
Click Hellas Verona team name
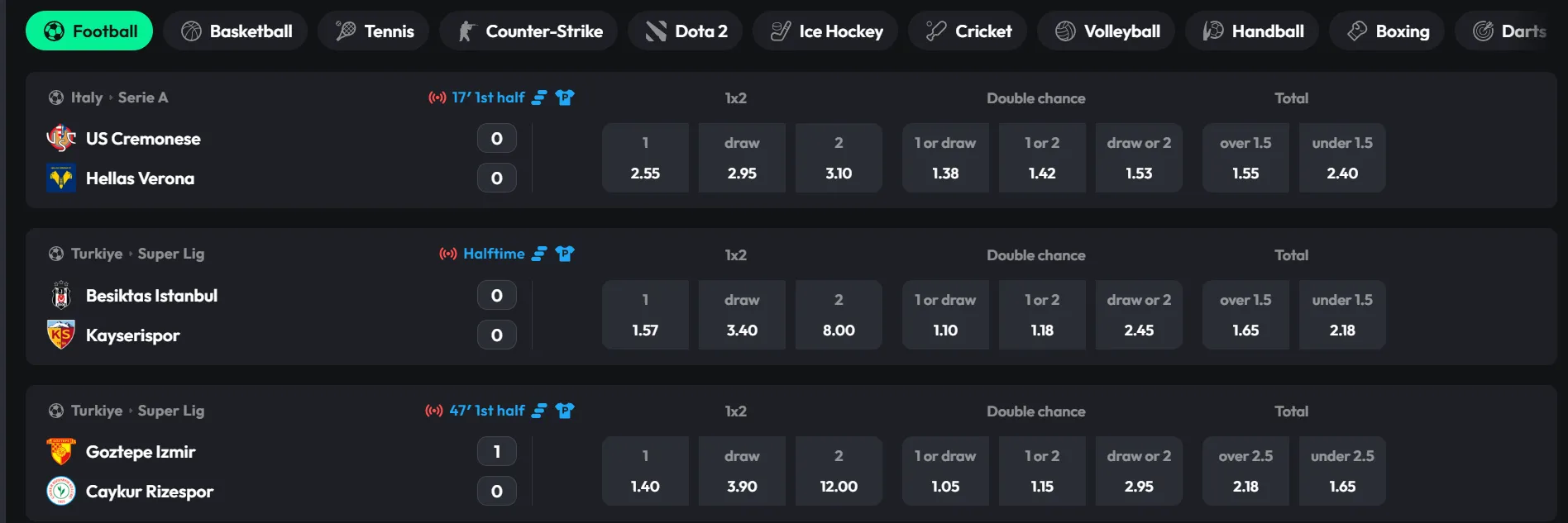coord(140,178)
